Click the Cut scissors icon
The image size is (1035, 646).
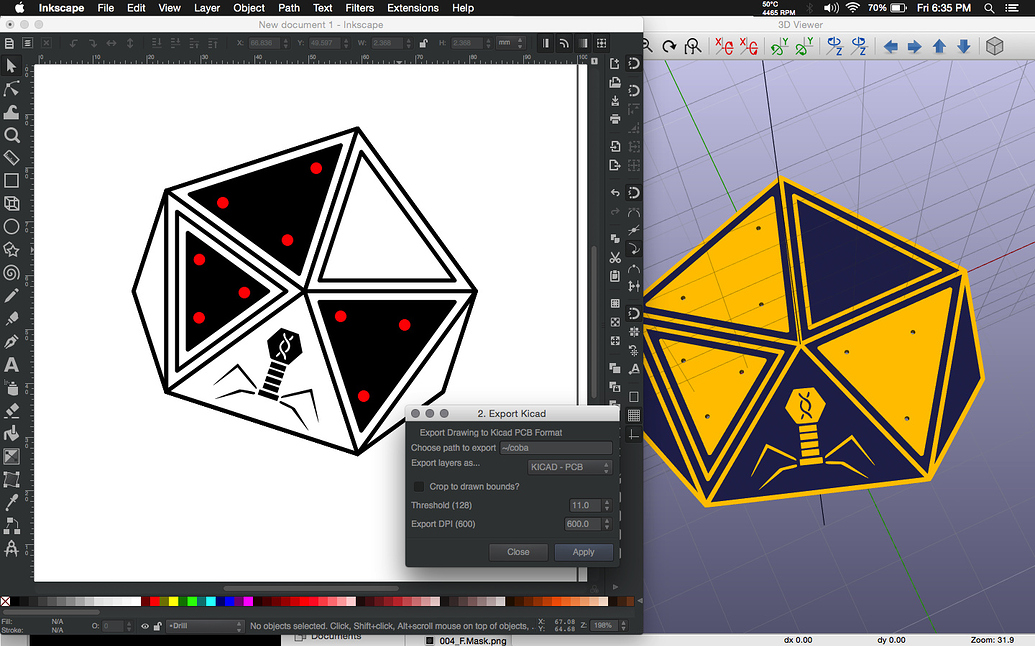click(x=615, y=257)
